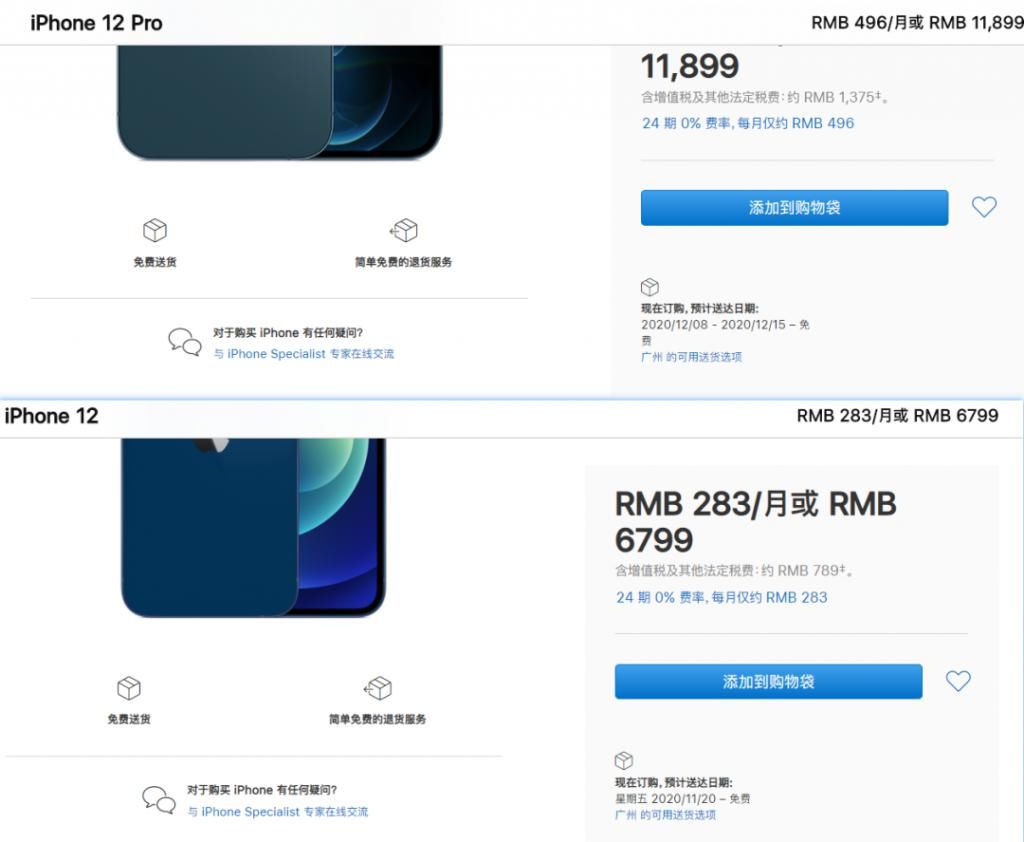Screen dimensions: 1024x842
Task: Open 24-month RMB 496 installment link
Action: coord(748,124)
